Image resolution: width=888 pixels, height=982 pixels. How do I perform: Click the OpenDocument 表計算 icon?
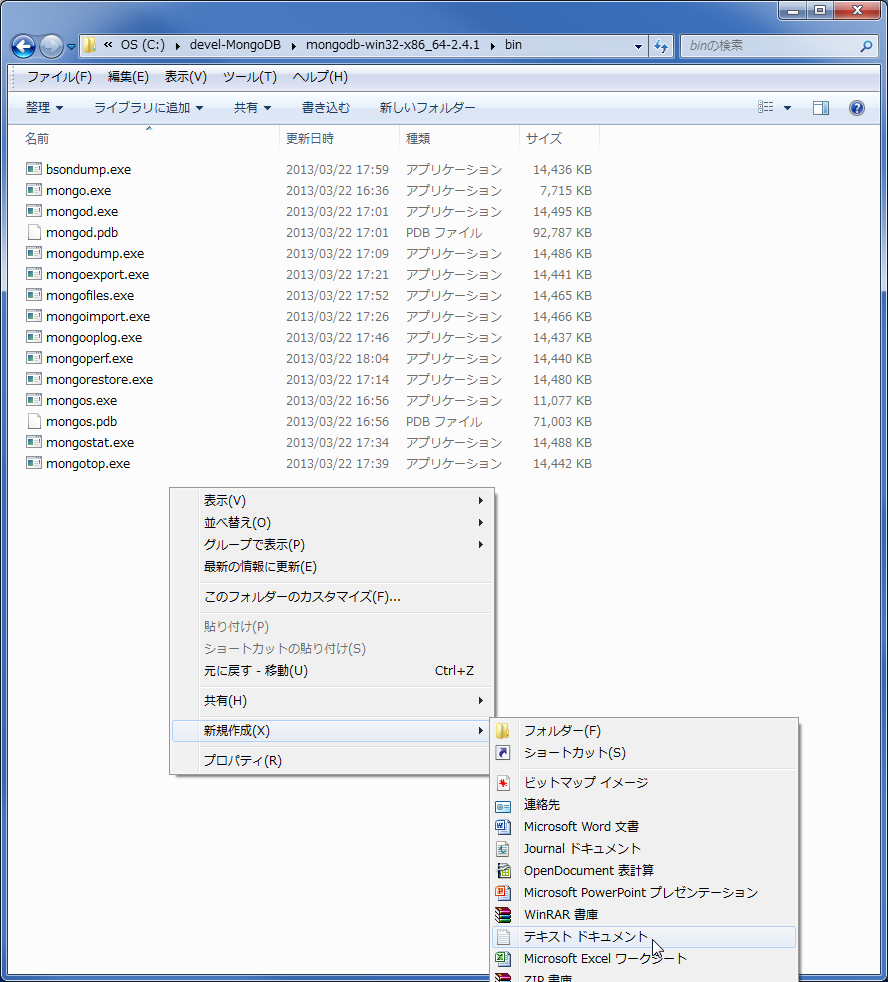tap(503, 871)
